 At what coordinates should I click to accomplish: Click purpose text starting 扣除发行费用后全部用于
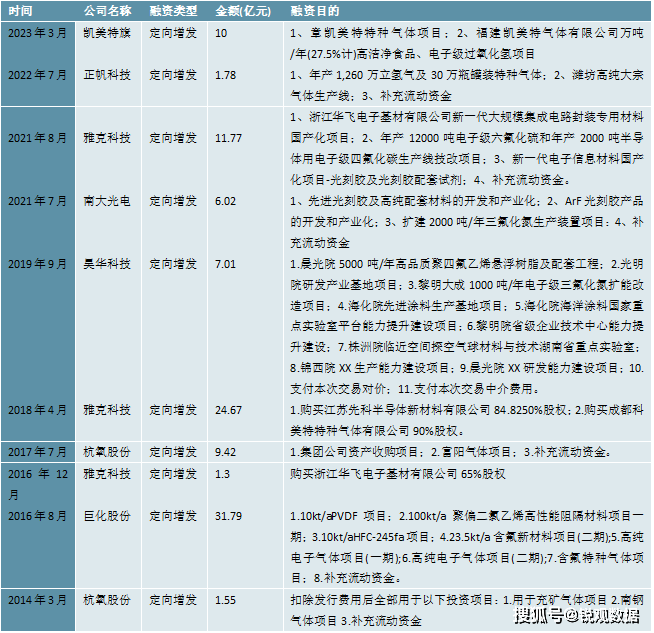point(467,610)
